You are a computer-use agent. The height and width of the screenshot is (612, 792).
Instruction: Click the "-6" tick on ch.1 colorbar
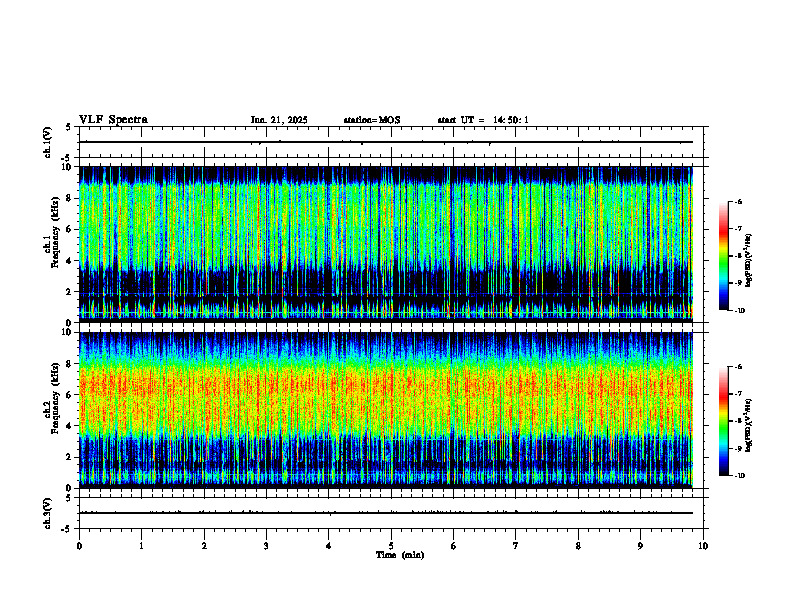click(x=738, y=201)
